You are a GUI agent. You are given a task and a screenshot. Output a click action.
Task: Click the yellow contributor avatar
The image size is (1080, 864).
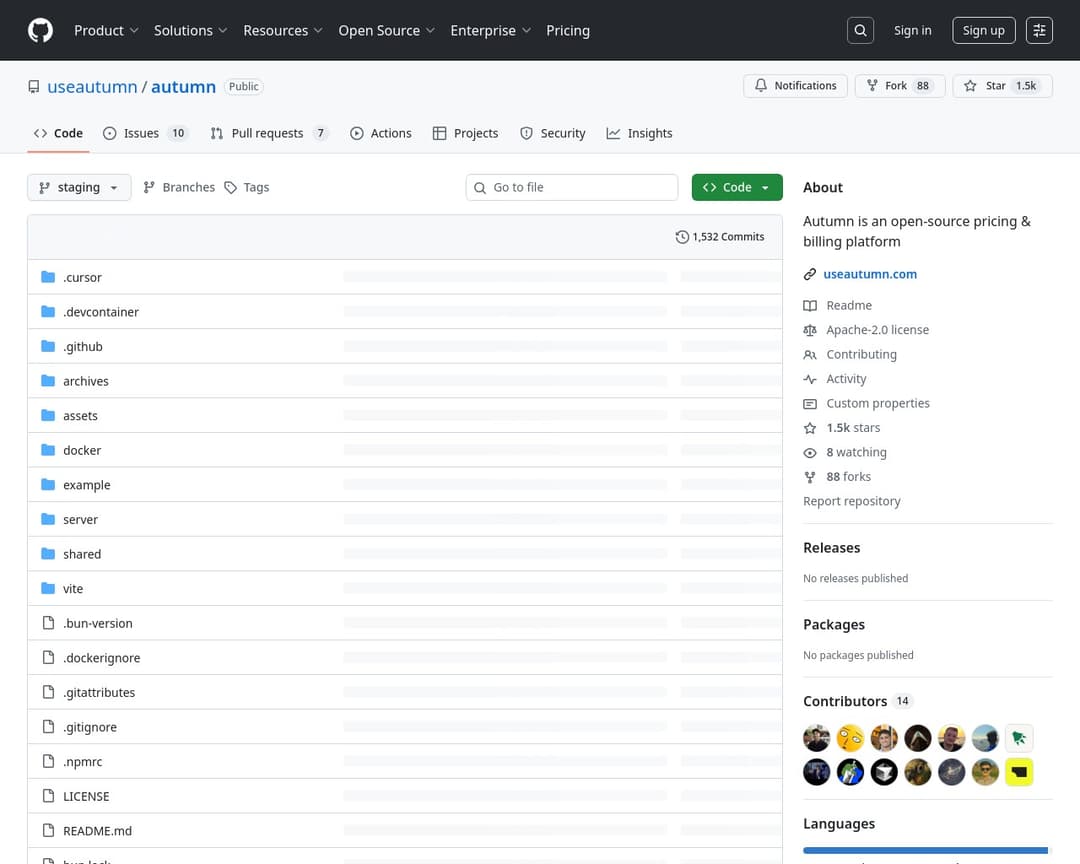(1019, 772)
